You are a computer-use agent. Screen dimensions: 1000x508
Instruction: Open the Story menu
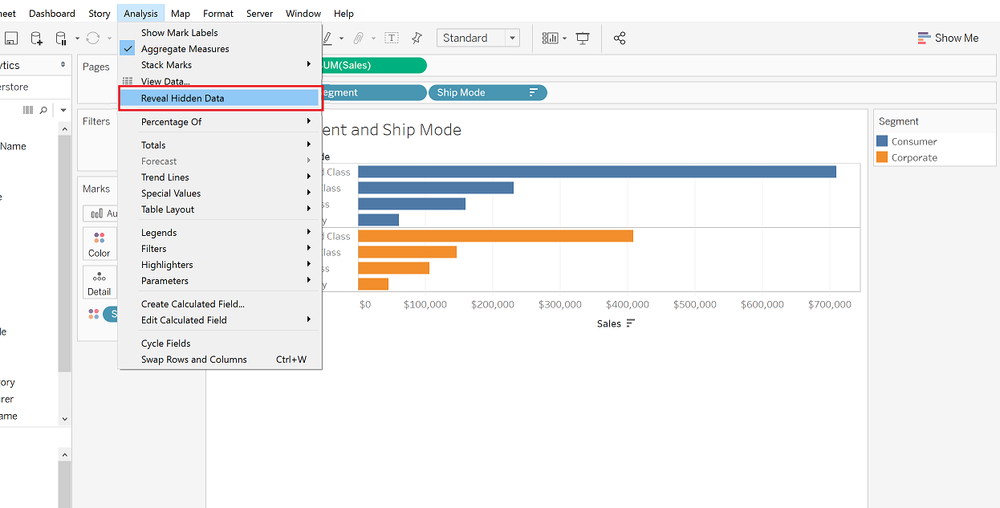tap(99, 13)
